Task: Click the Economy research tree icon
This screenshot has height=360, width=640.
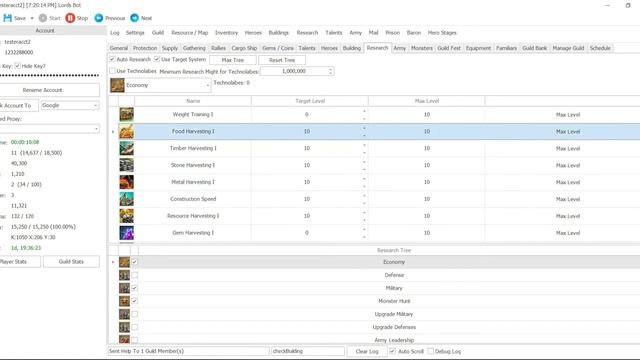Action: click(124, 262)
